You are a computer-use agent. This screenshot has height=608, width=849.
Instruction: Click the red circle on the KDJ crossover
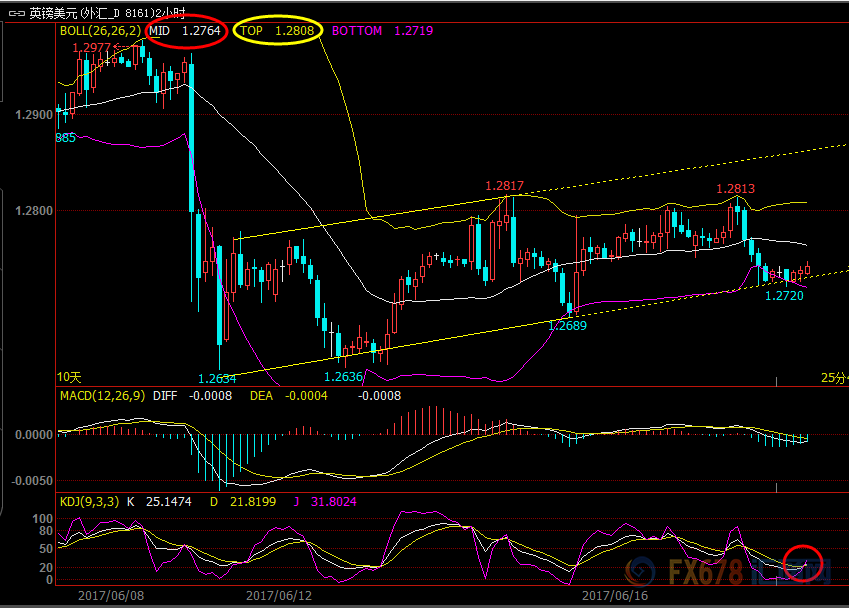tap(803, 564)
